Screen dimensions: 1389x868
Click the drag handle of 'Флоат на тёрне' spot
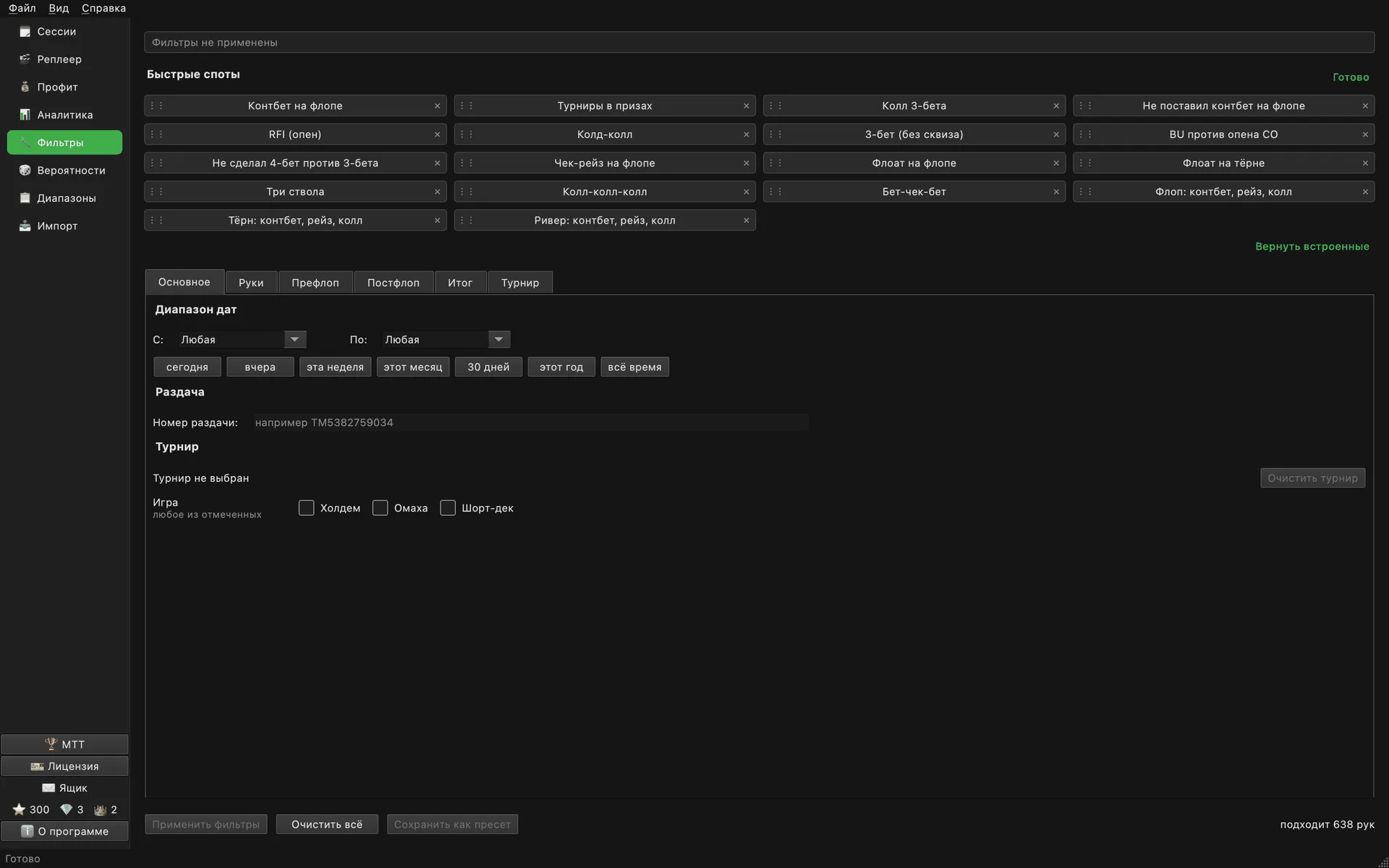1085,163
